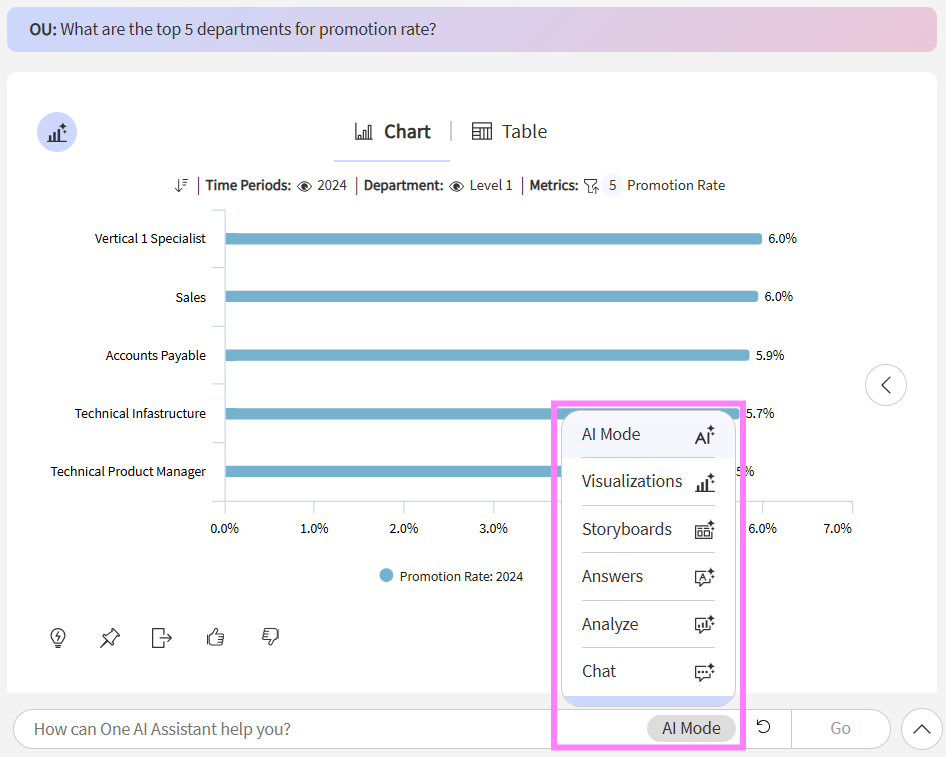Reset the conversation with the undo arrow icon
This screenshot has height=757, width=946.
pos(764,728)
